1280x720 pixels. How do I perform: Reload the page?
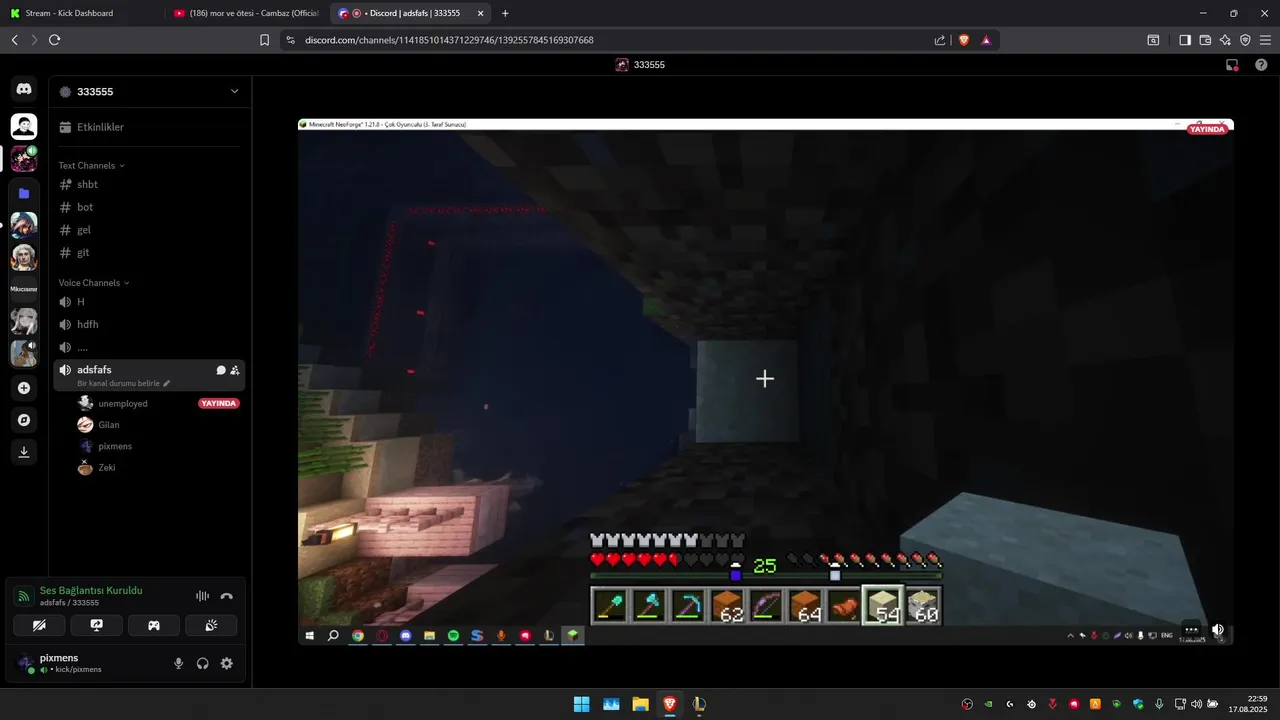click(x=54, y=40)
